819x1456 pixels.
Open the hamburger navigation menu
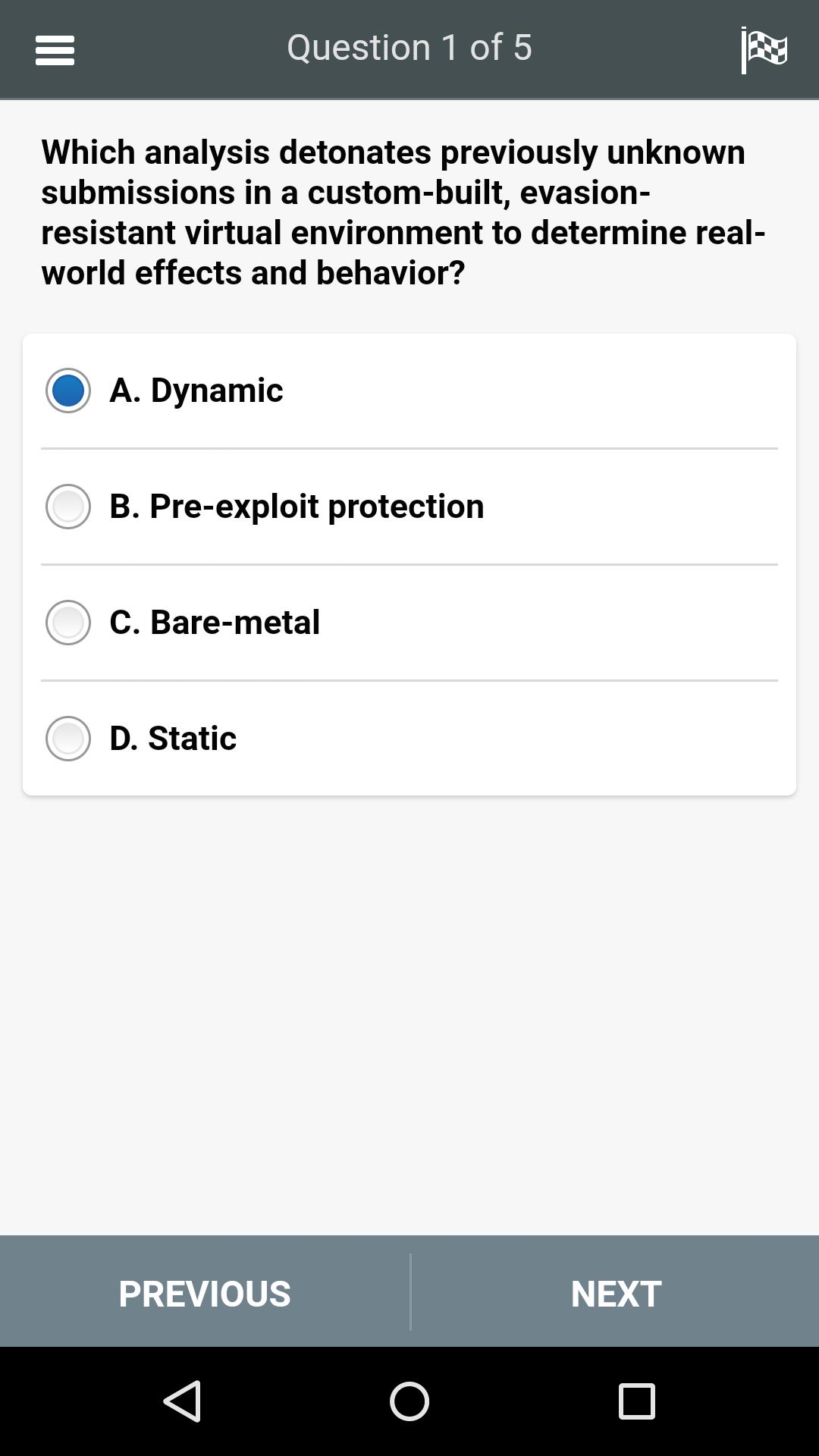tap(55, 50)
